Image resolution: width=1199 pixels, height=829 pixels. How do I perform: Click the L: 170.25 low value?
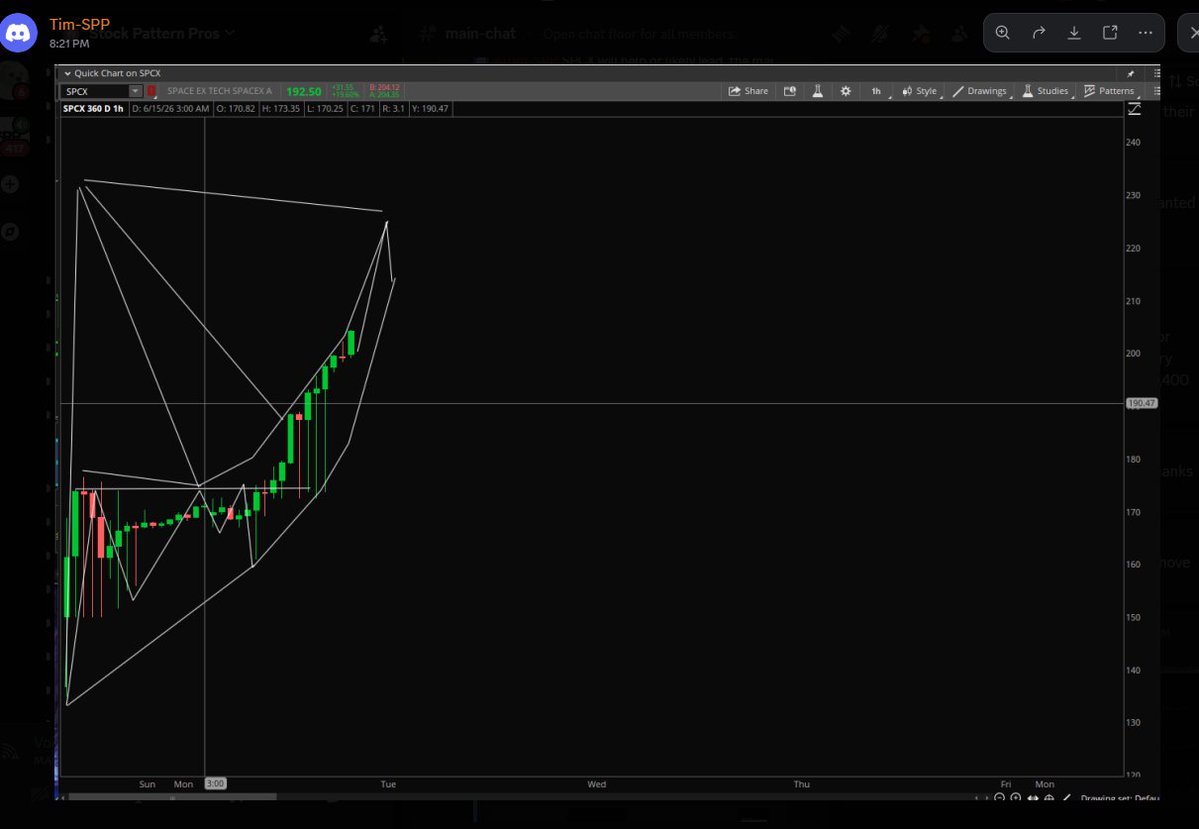coord(325,109)
